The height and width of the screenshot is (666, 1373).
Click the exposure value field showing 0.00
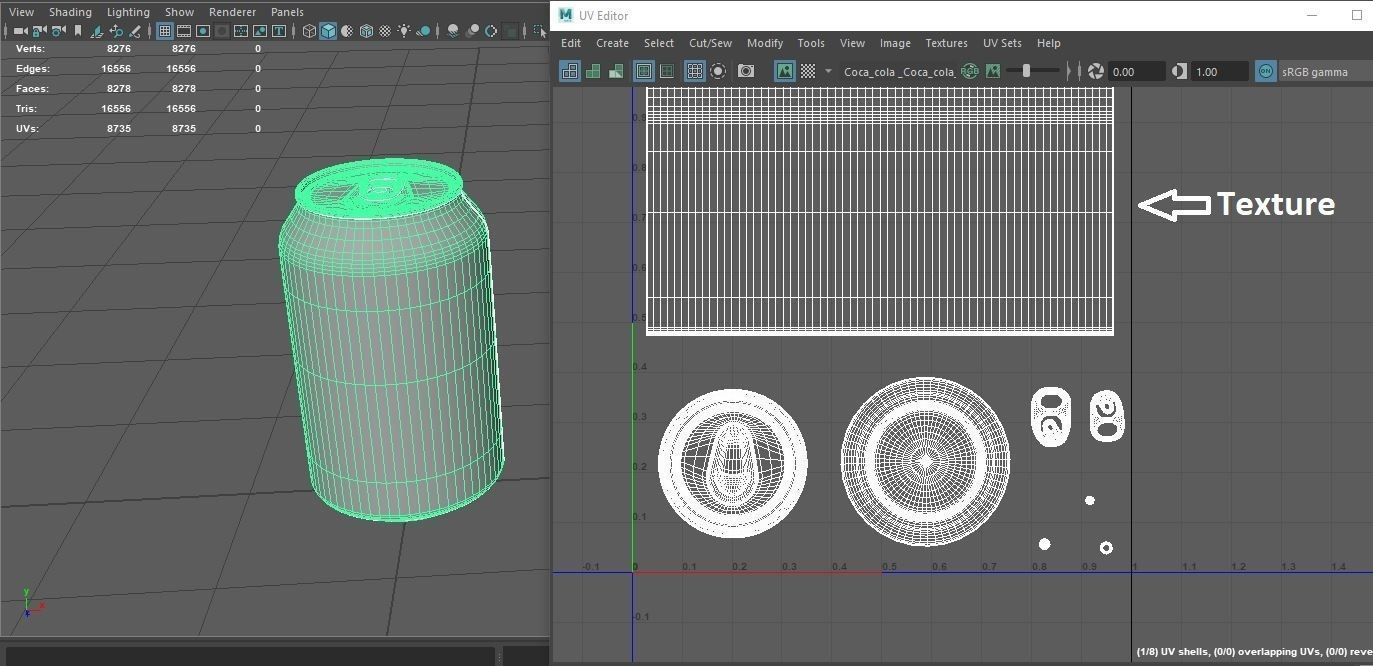[x=1137, y=71]
